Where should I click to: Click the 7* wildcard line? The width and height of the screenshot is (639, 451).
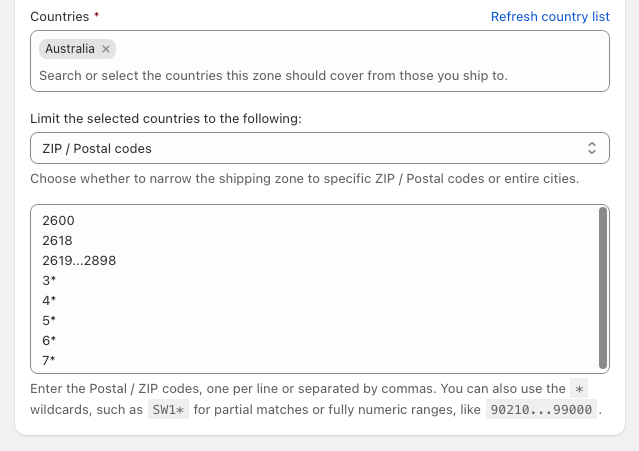[x=49, y=360]
